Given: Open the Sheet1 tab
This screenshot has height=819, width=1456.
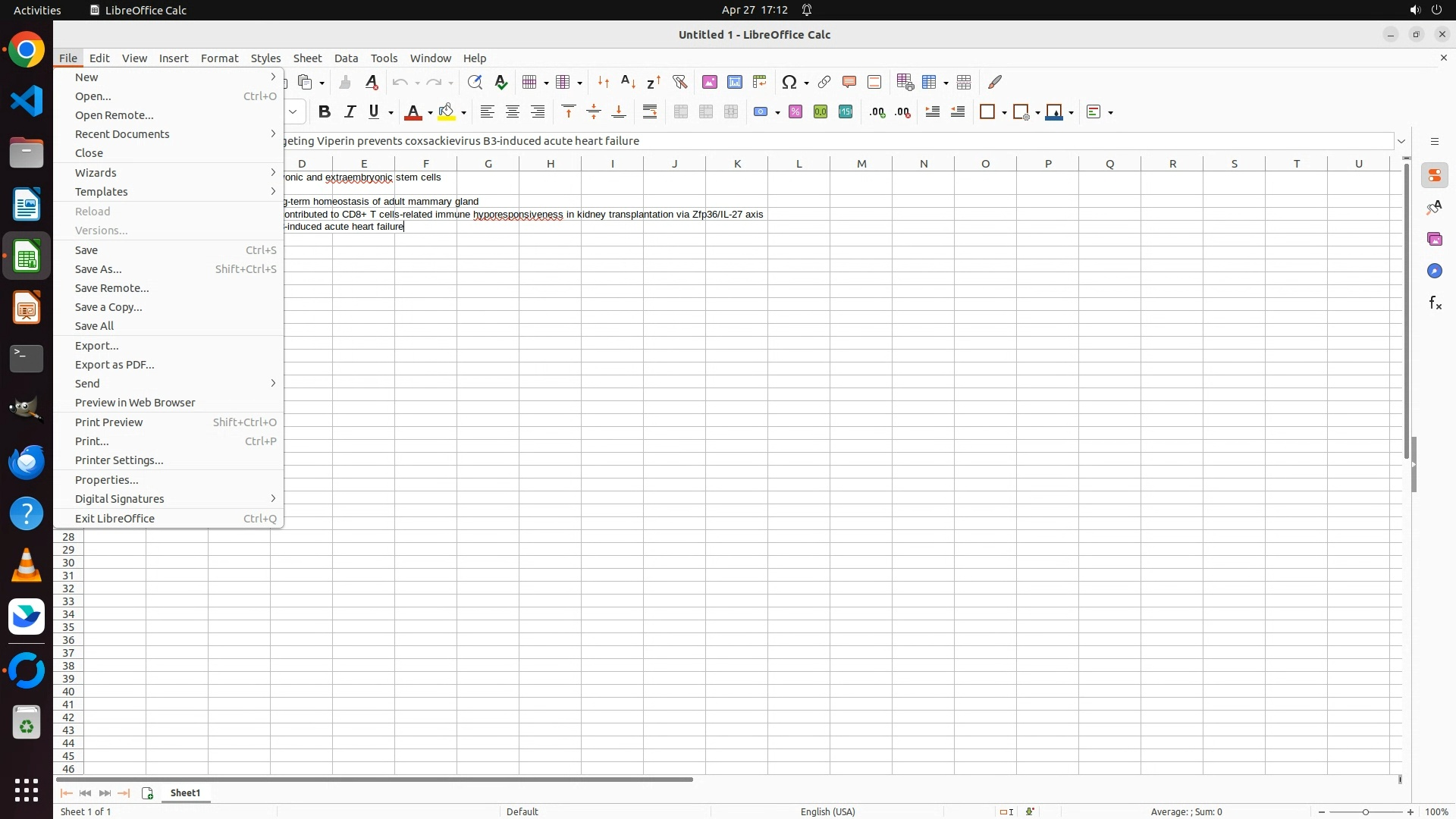Looking at the screenshot, I should point(186,793).
